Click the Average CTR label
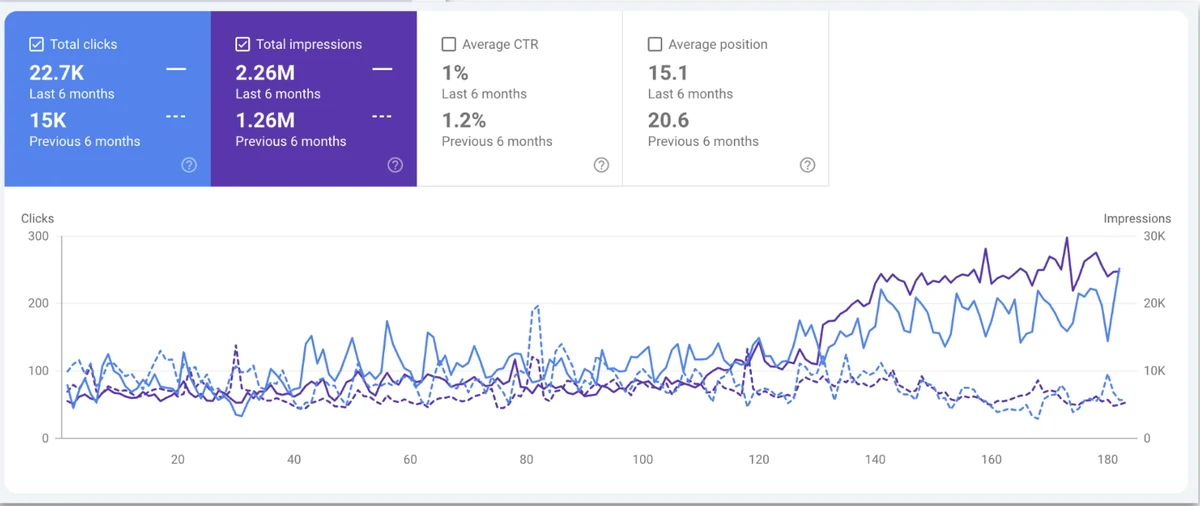The height and width of the screenshot is (506, 1200). coord(500,44)
